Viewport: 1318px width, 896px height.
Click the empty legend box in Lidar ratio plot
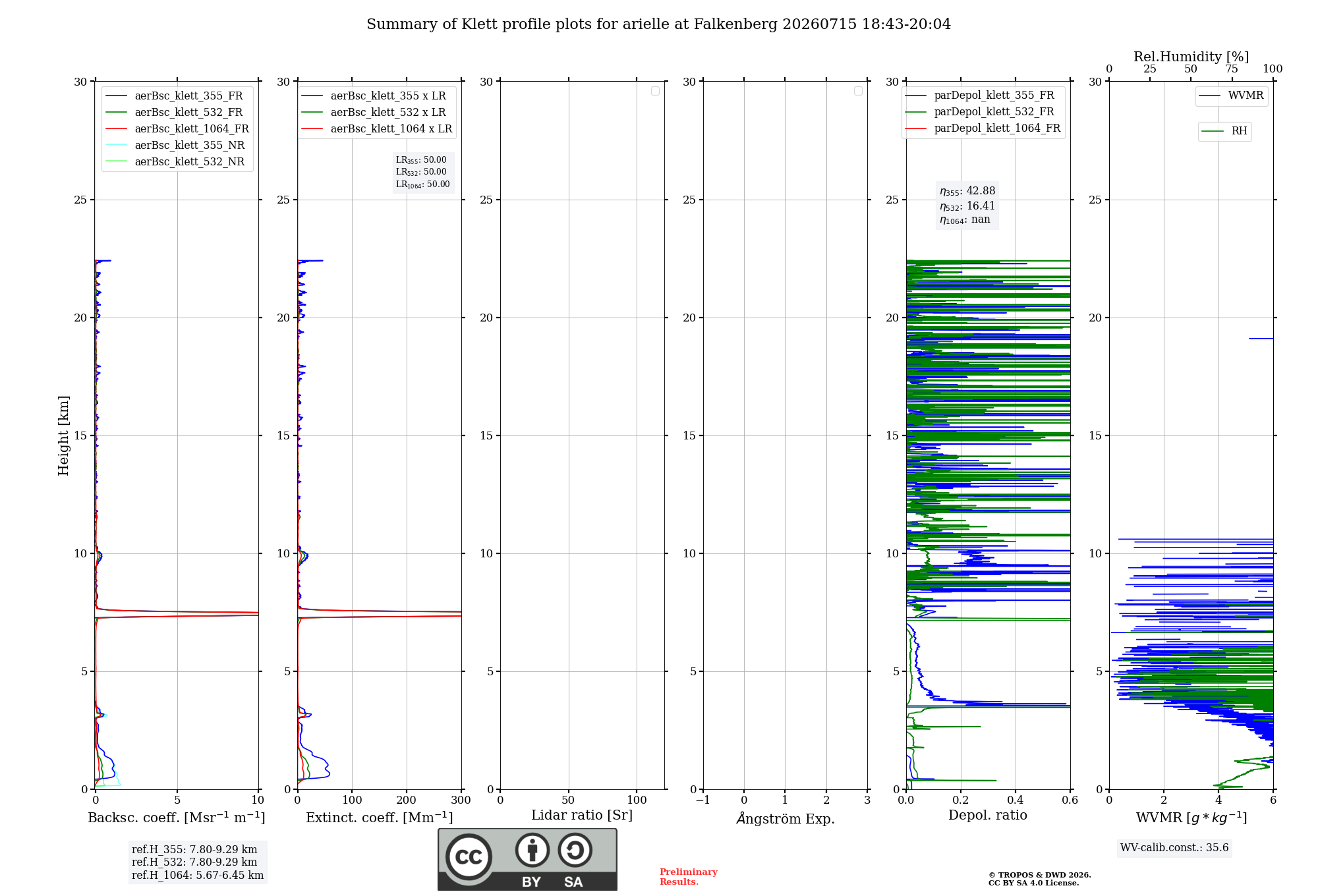pyautogui.click(x=655, y=91)
